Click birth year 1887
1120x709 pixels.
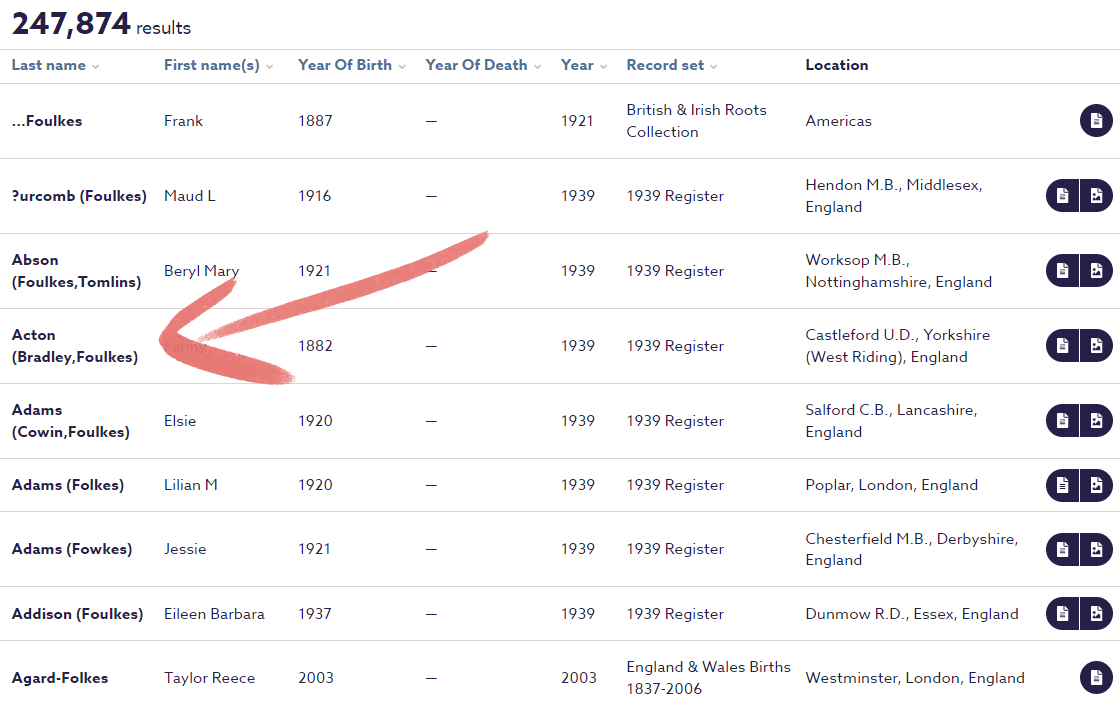315,121
